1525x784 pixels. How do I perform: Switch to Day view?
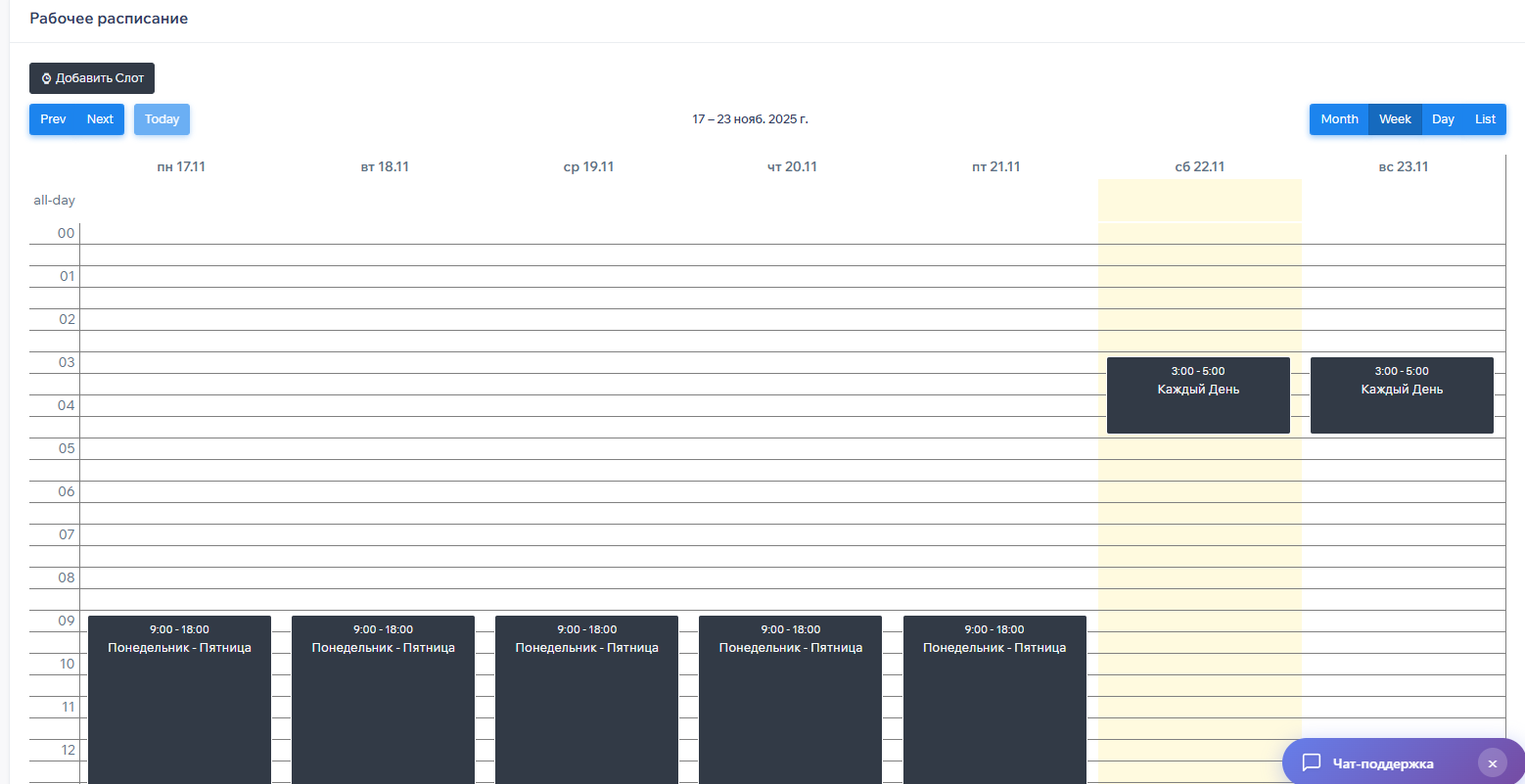click(1443, 119)
